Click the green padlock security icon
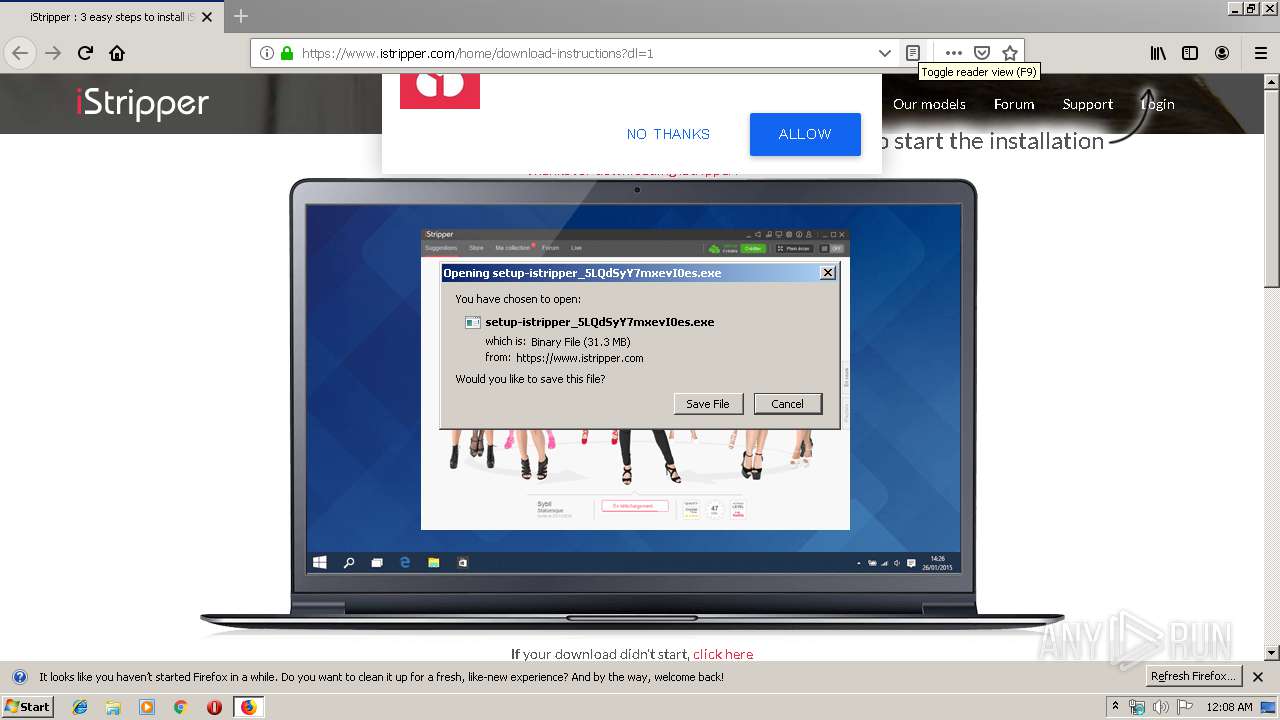 click(287, 53)
